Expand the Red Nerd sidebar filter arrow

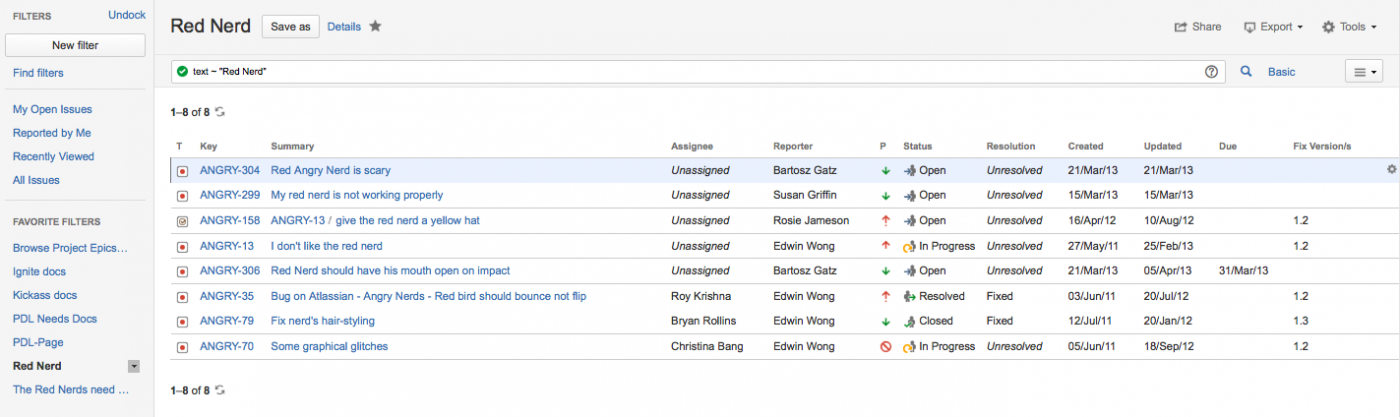click(x=134, y=367)
